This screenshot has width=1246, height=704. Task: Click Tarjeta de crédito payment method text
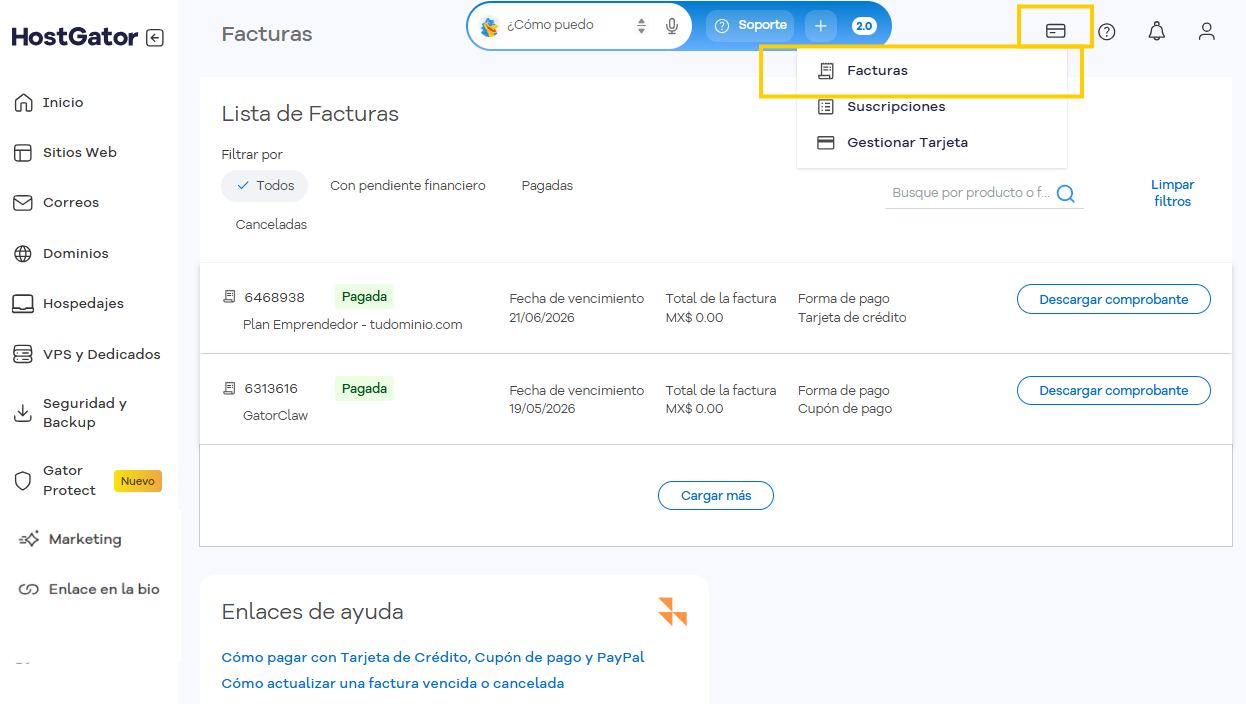point(852,317)
